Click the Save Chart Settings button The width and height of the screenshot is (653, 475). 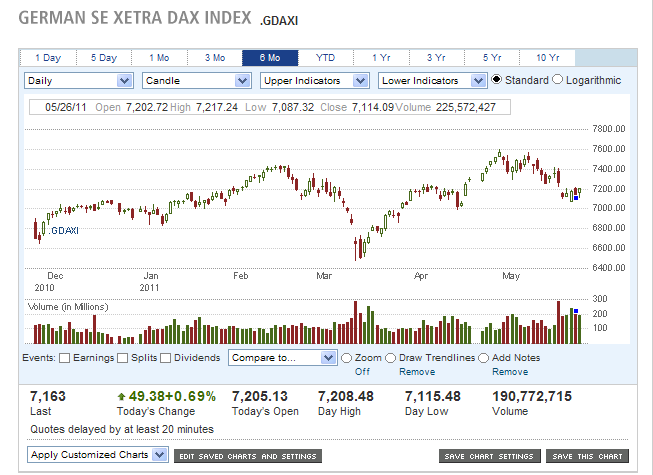pyautogui.click(x=489, y=456)
